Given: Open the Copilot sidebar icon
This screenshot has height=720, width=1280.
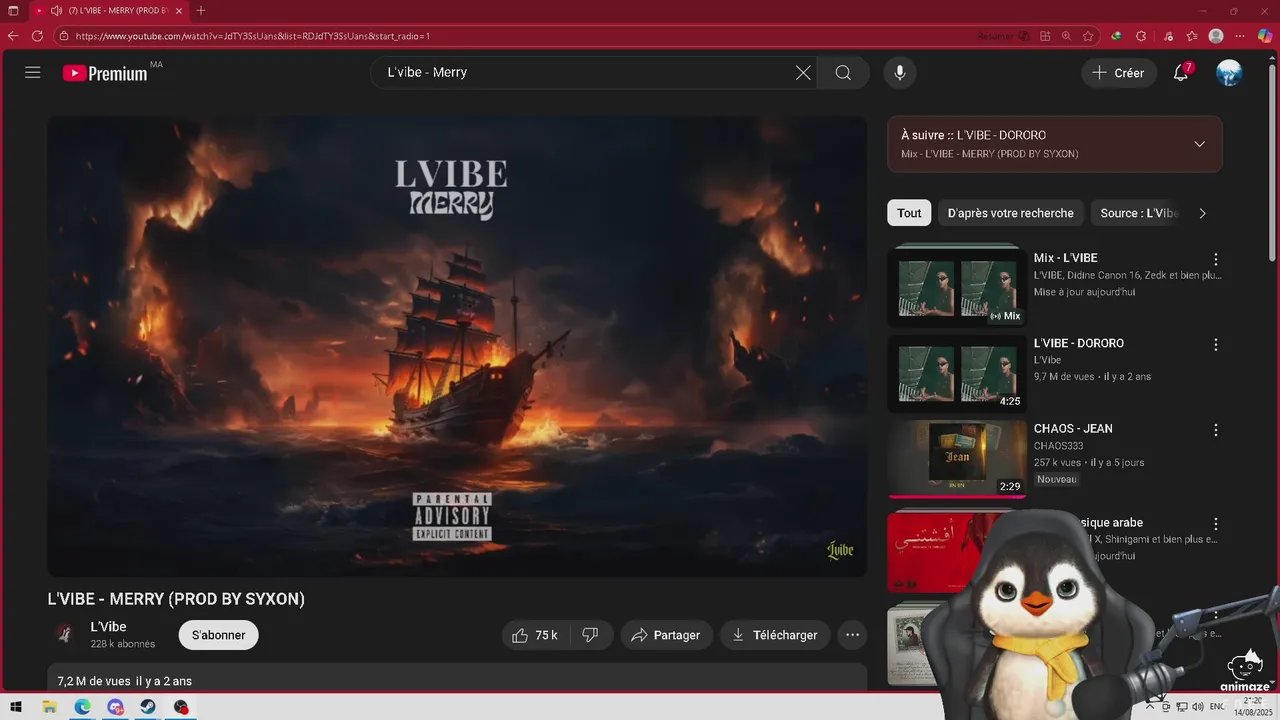Looking at the screenshot, I should coord(1265,36).
